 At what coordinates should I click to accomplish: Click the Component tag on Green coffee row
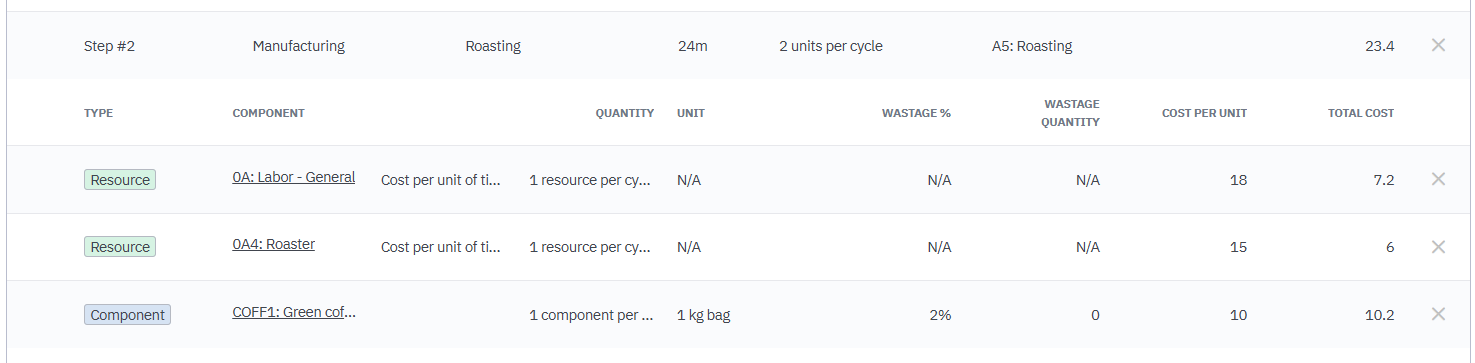tap(127, 315)
